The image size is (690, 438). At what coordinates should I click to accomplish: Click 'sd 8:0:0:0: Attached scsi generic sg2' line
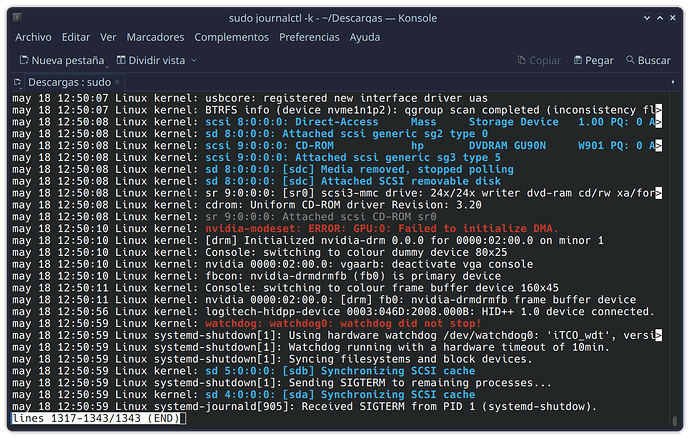coord(250,134)
